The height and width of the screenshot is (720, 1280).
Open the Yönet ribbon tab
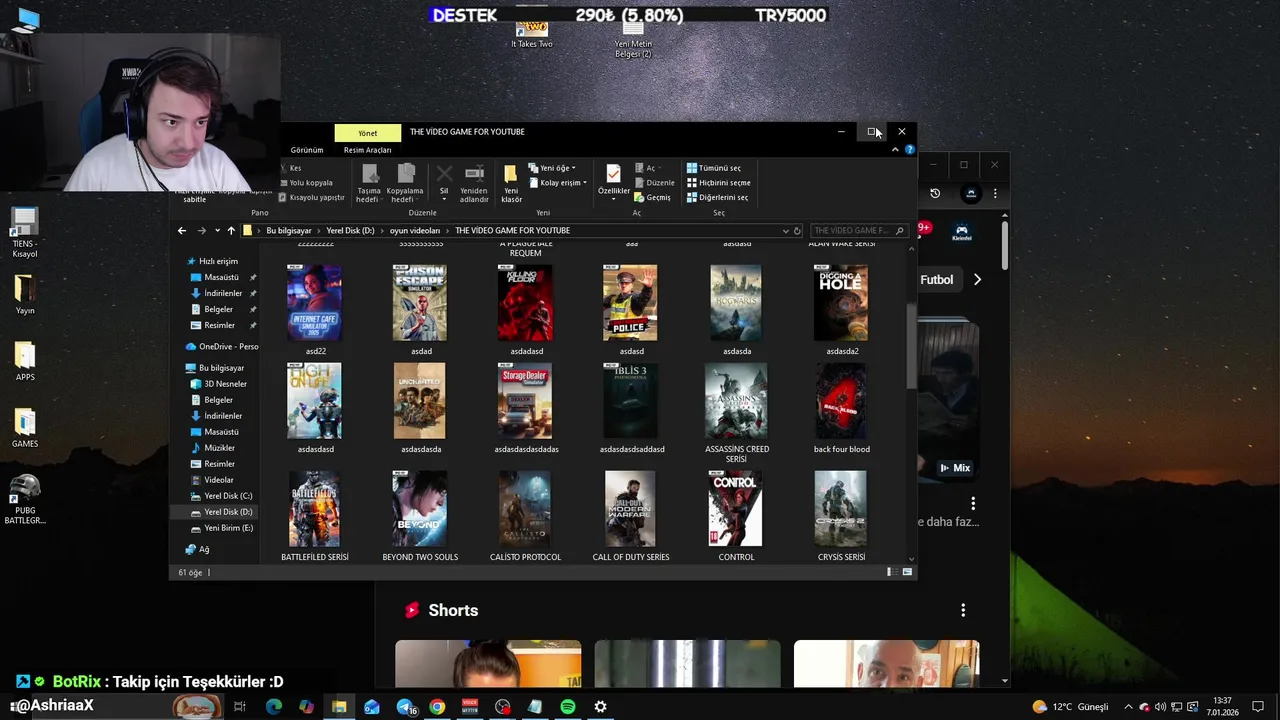(368, 133)
